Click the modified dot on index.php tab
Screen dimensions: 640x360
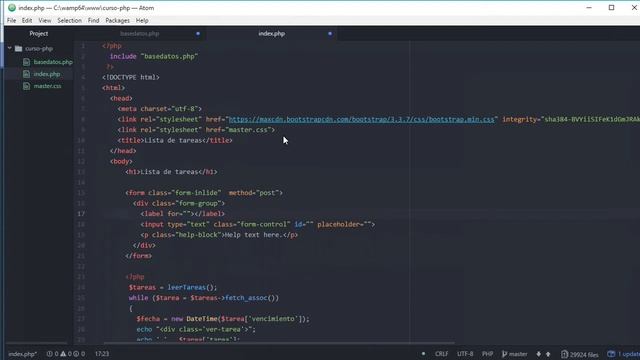click(330, 33)
